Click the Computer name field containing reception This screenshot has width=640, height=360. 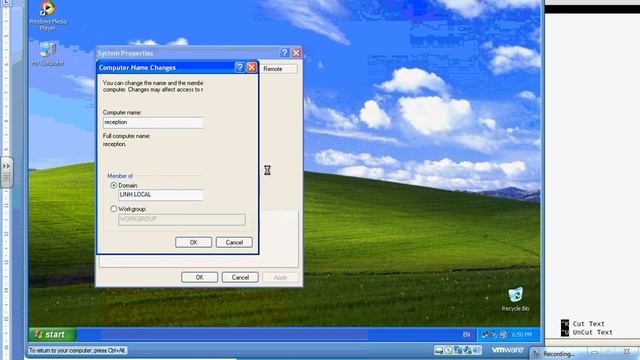click(153, 122)
